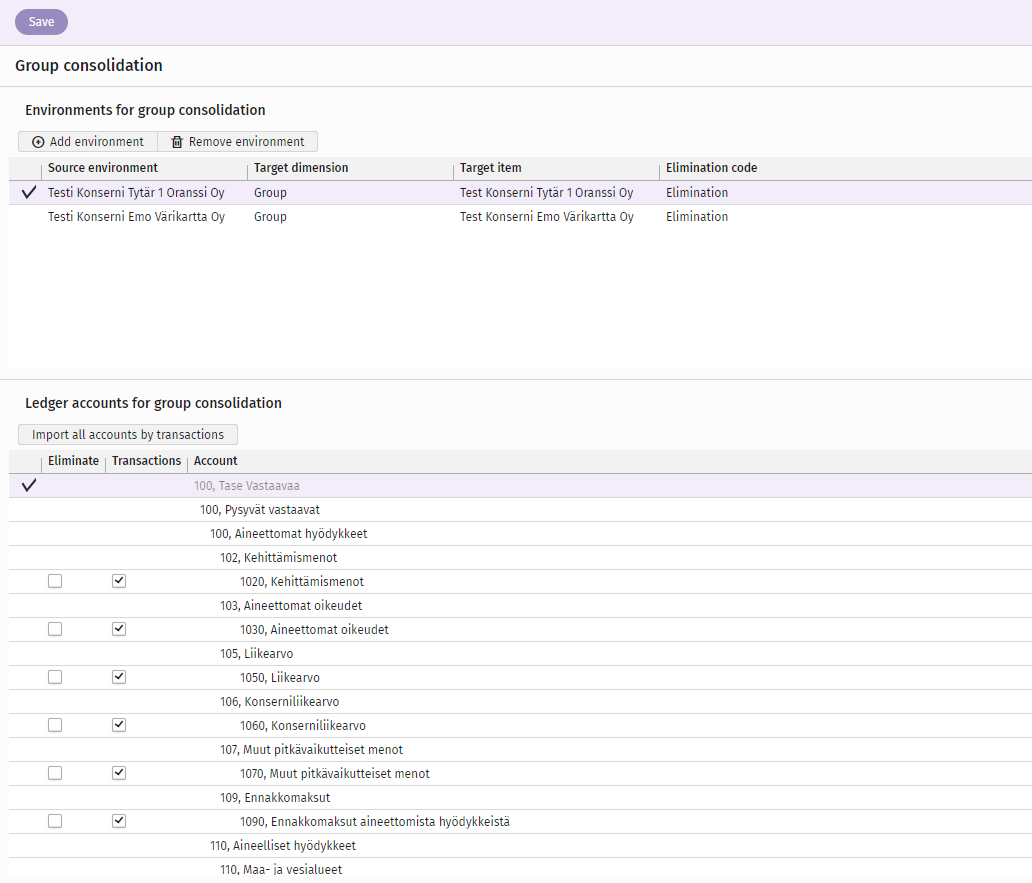This screenshot has height=883, width=1032.
Task: Click the checkmark on the Tytär 1 Oranssi row
Action: pos(29,193)
